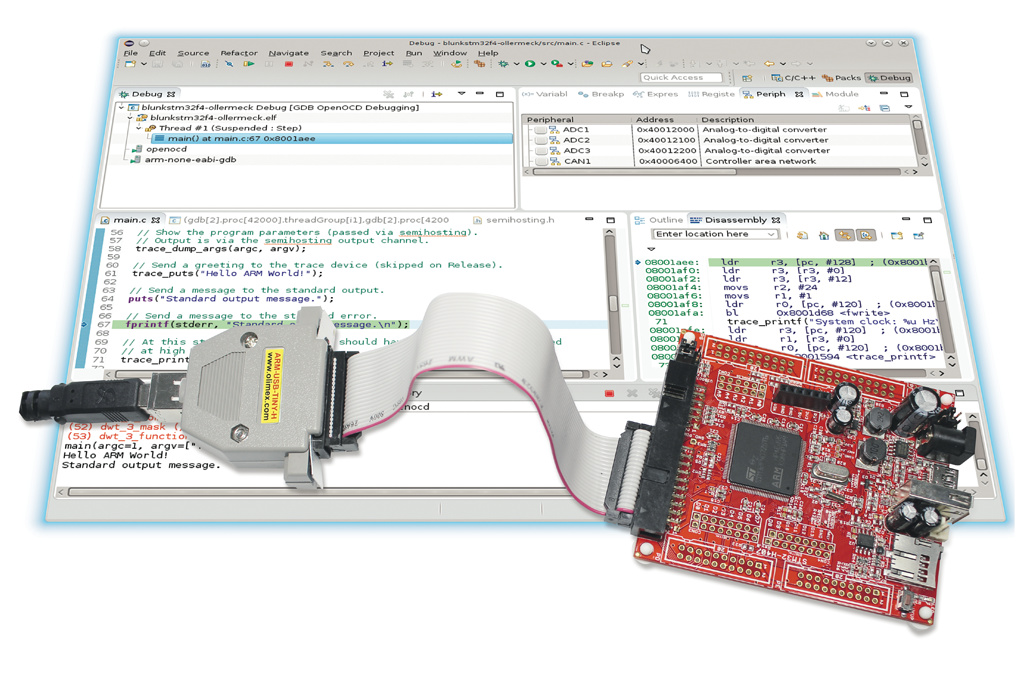Click the main.c editor vertical scrollbar
Screen dimensions: 1024x687
point(613,297)
